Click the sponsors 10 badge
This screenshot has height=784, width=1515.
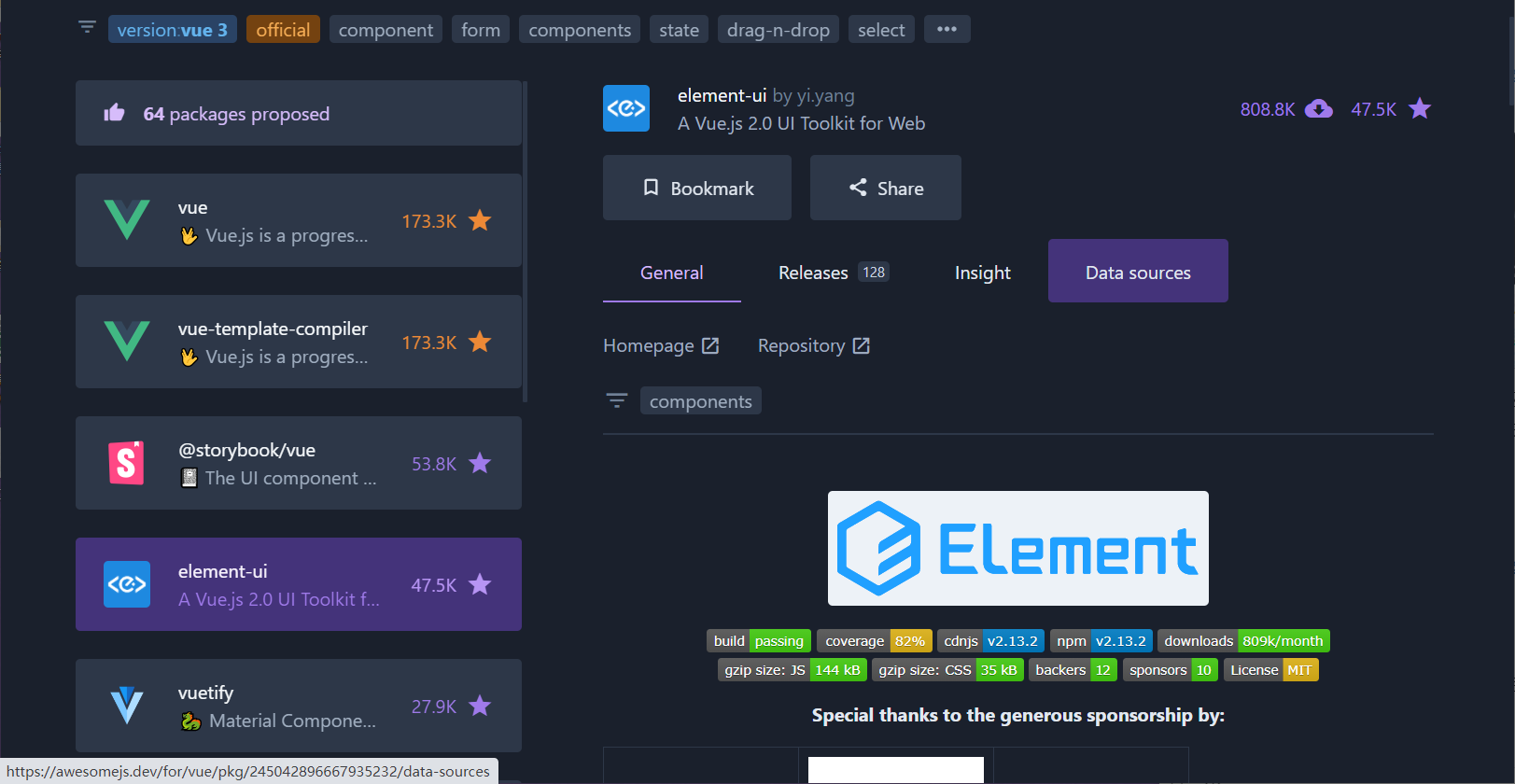(1171, 670)
